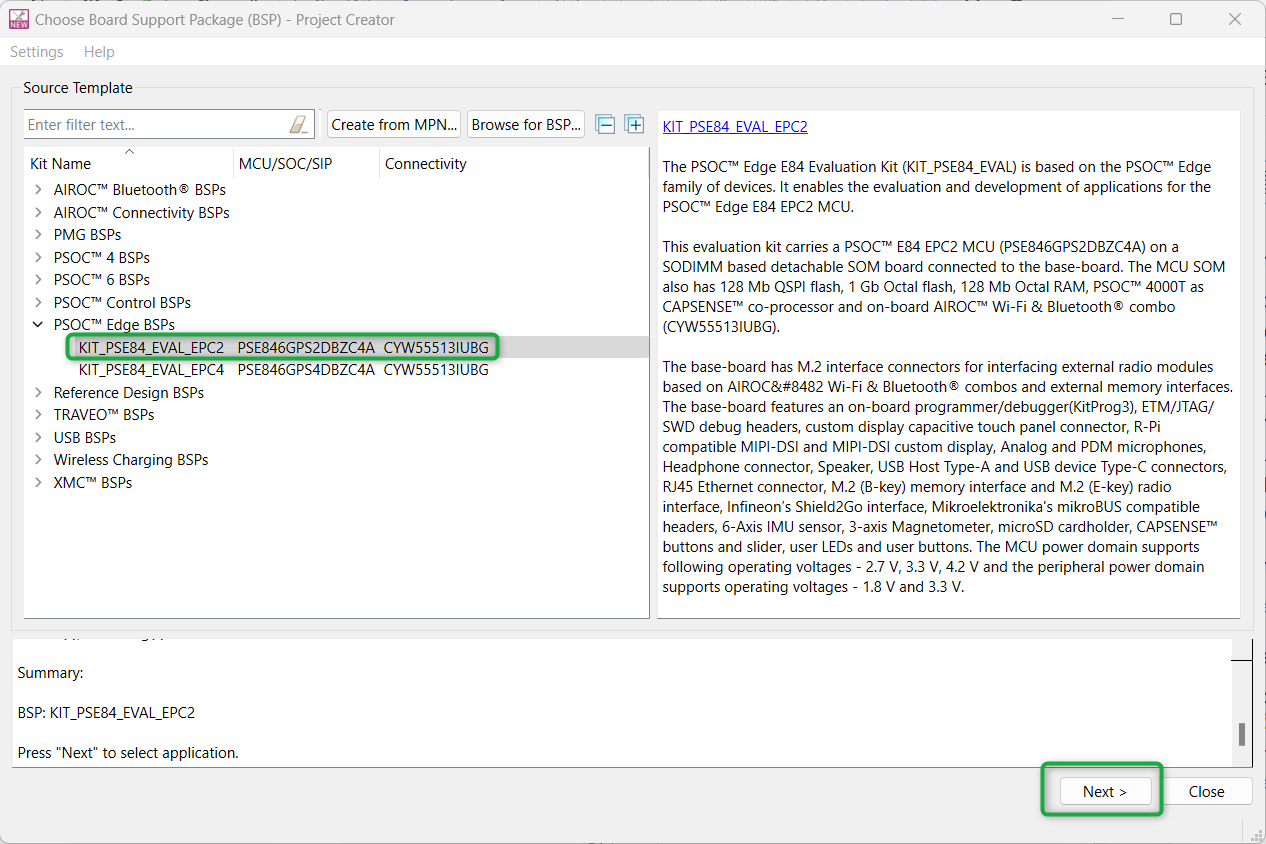Click the summary panel scrollbar thumb
The width and height of the screenshot is (1266, 844).
1241,734
